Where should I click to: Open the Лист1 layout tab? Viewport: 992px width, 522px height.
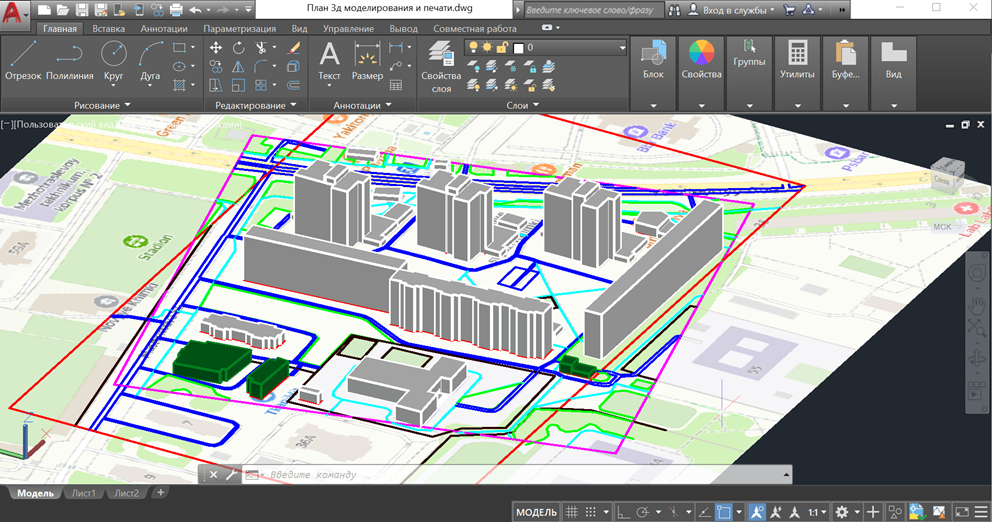pos(84,493)
